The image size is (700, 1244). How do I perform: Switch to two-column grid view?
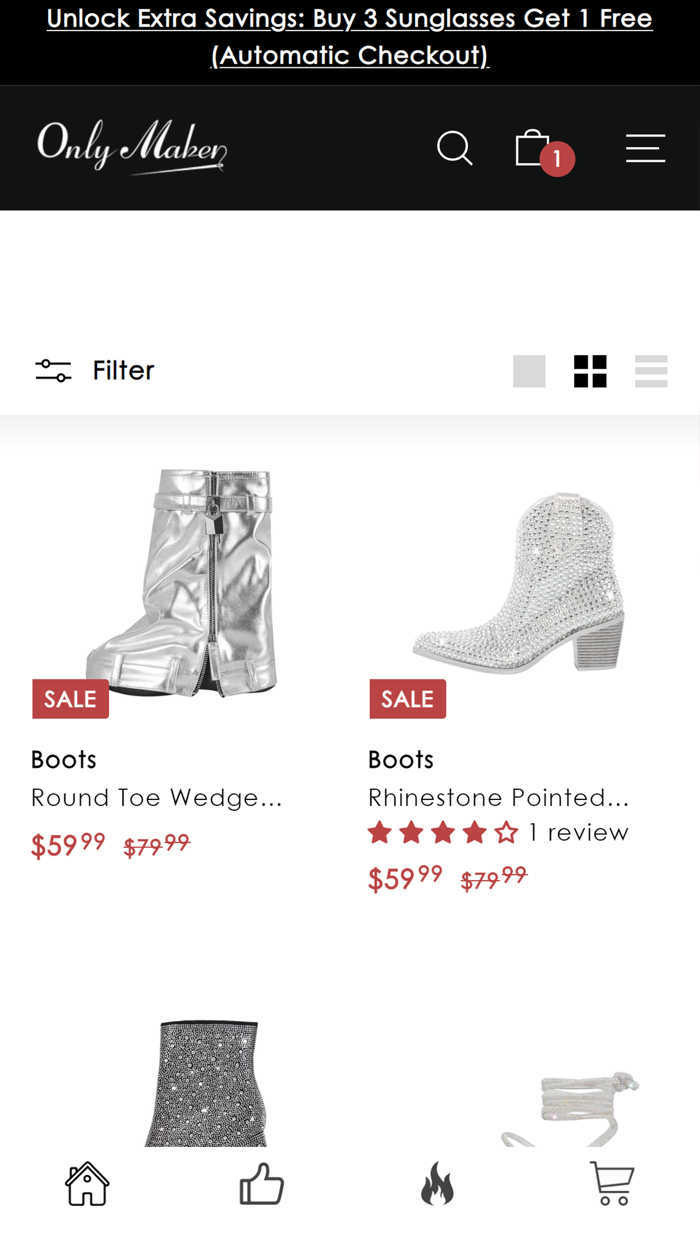click(590, 370)
